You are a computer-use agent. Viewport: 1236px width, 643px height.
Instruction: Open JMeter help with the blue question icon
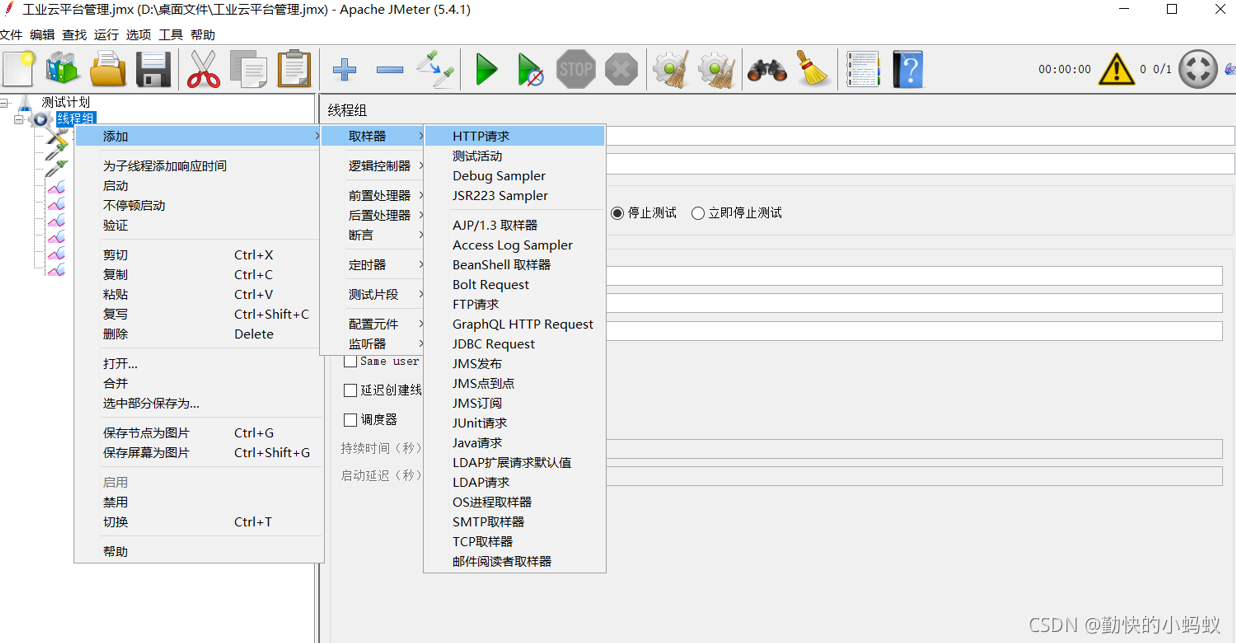(907, 69)
